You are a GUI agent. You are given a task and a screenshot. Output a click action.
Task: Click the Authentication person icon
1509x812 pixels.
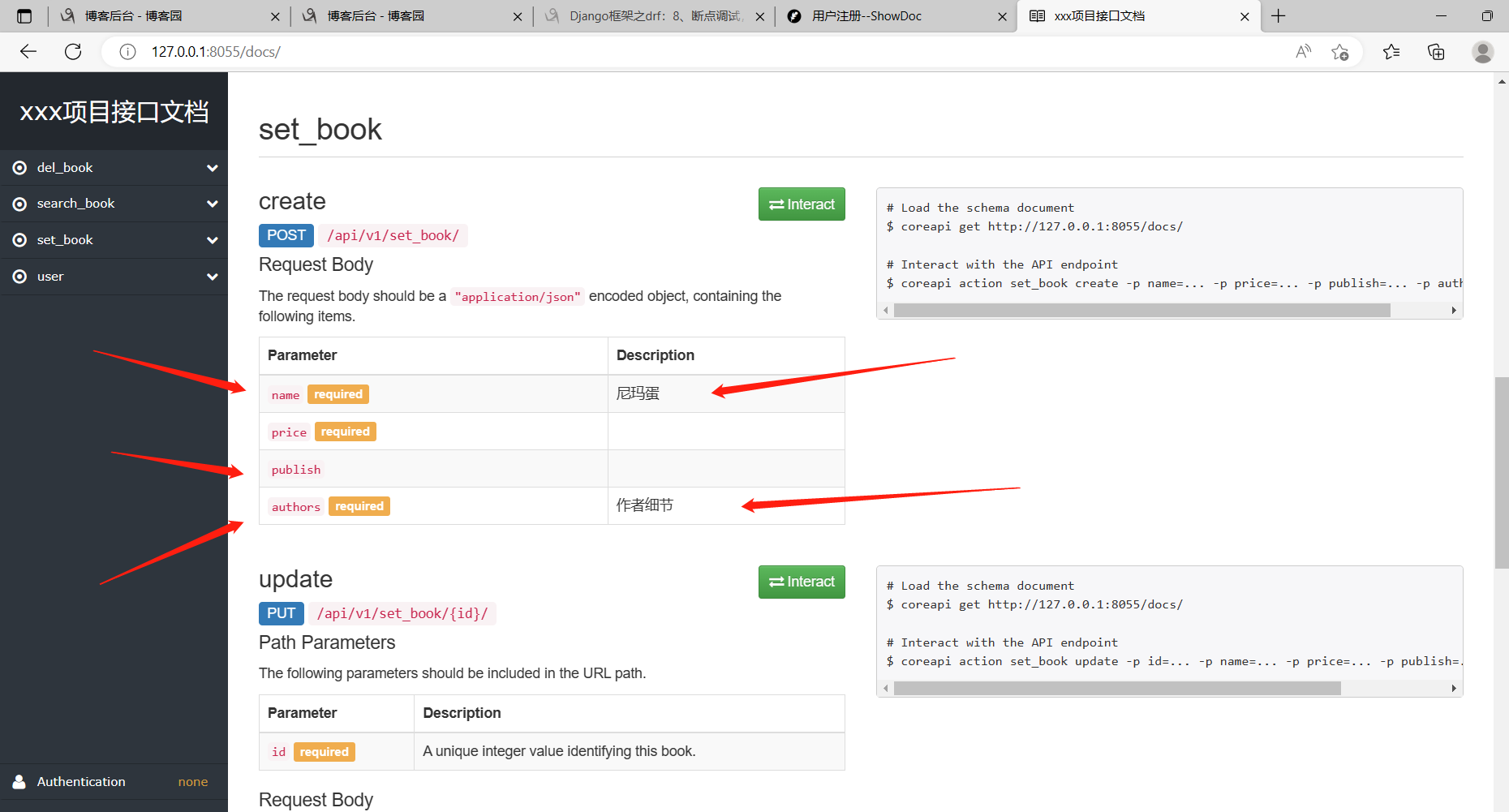click(19, 782)
